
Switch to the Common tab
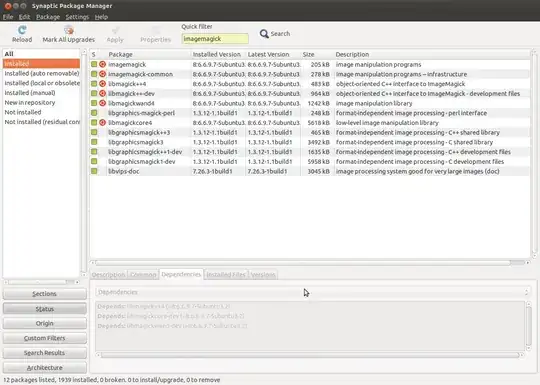(143, 275)
